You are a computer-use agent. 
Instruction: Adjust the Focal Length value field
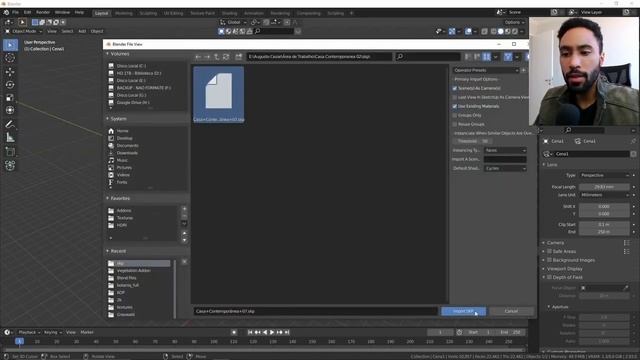click(604, 187)
